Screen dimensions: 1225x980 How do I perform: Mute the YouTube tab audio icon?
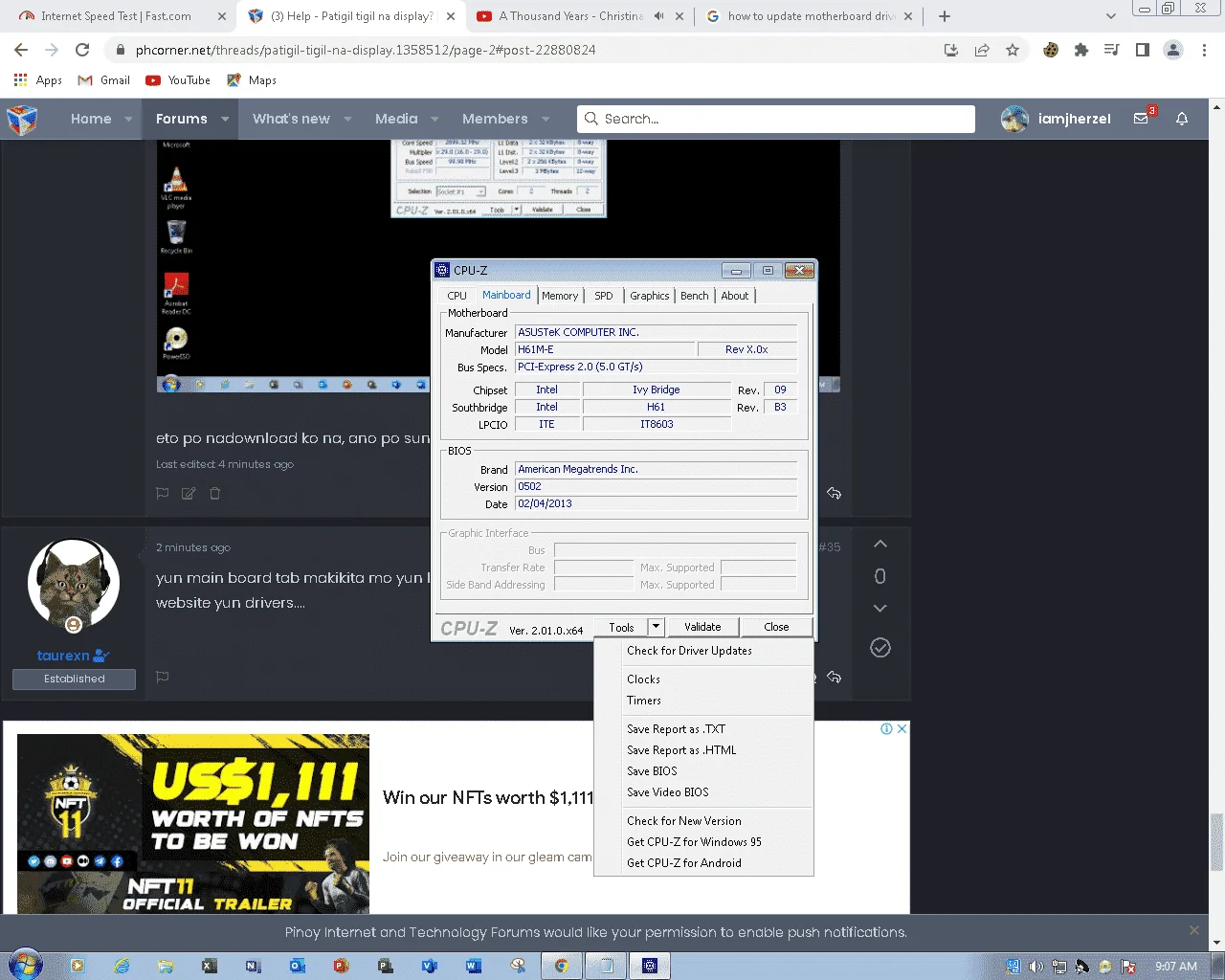pyautogui.click(x=658, y=16)
